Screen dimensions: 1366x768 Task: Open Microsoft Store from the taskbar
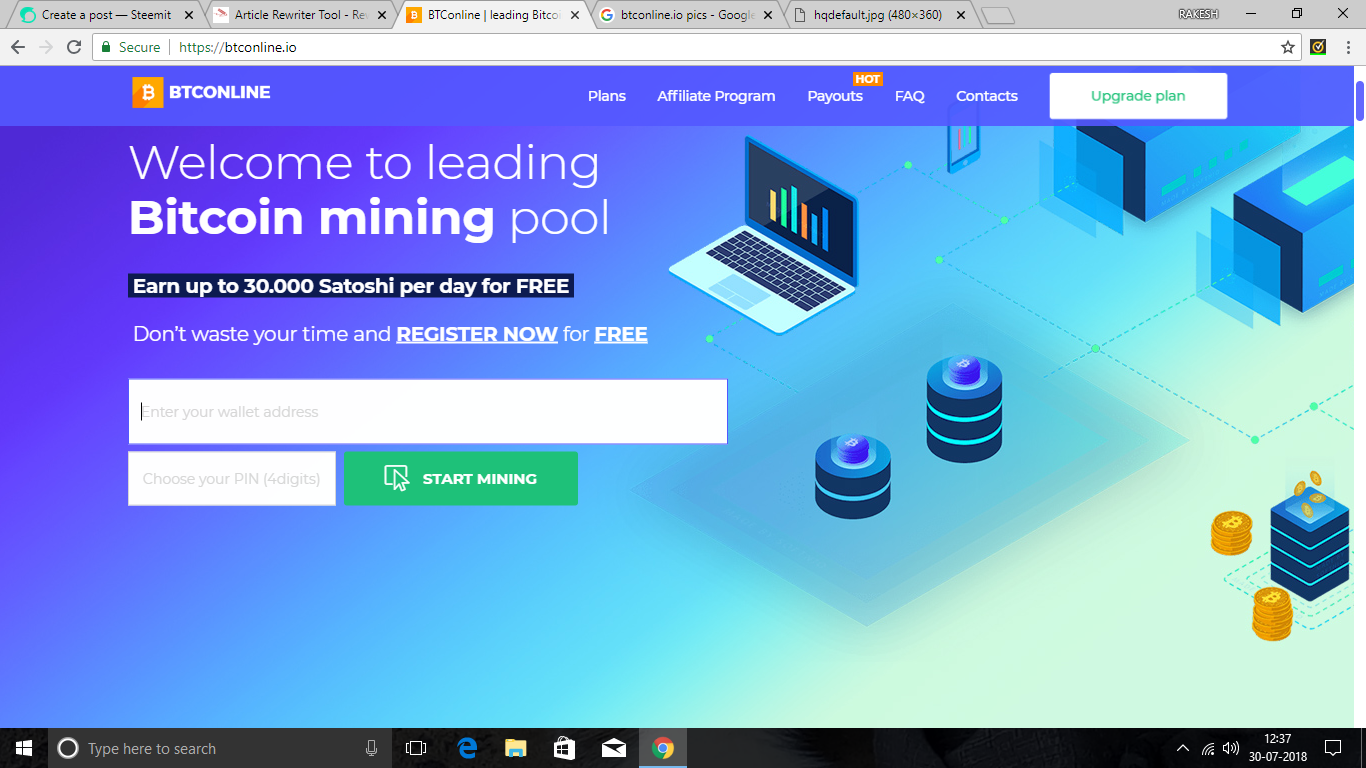coord(564,748)
